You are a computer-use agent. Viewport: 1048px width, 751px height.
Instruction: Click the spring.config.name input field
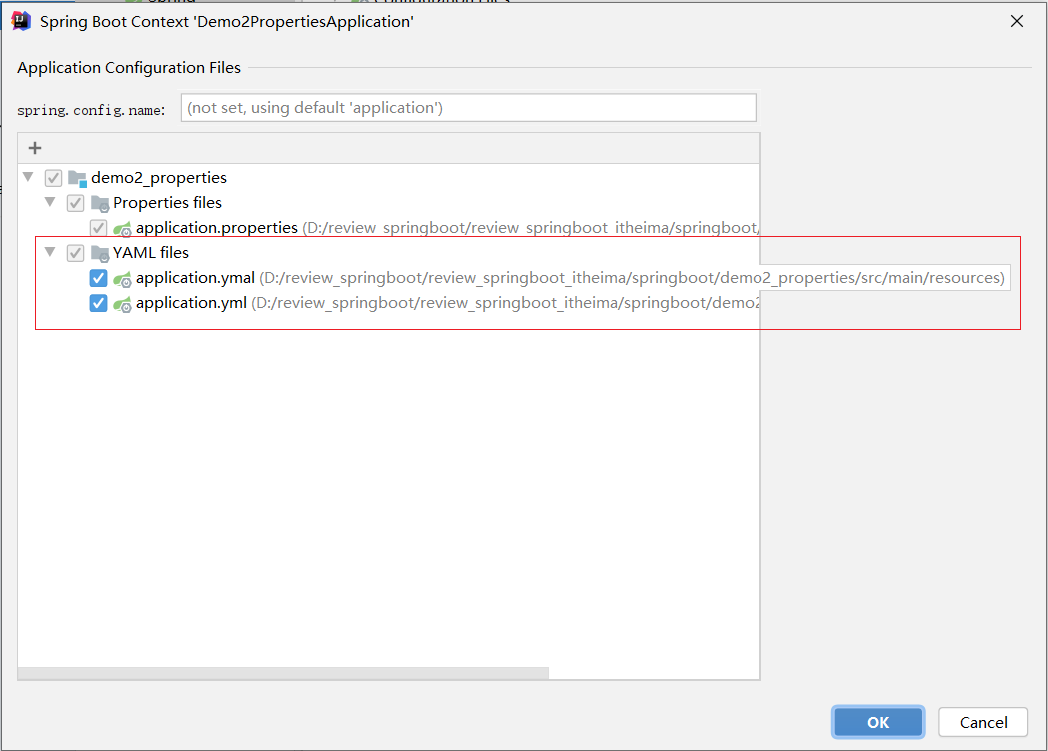(x=468, y=107)
